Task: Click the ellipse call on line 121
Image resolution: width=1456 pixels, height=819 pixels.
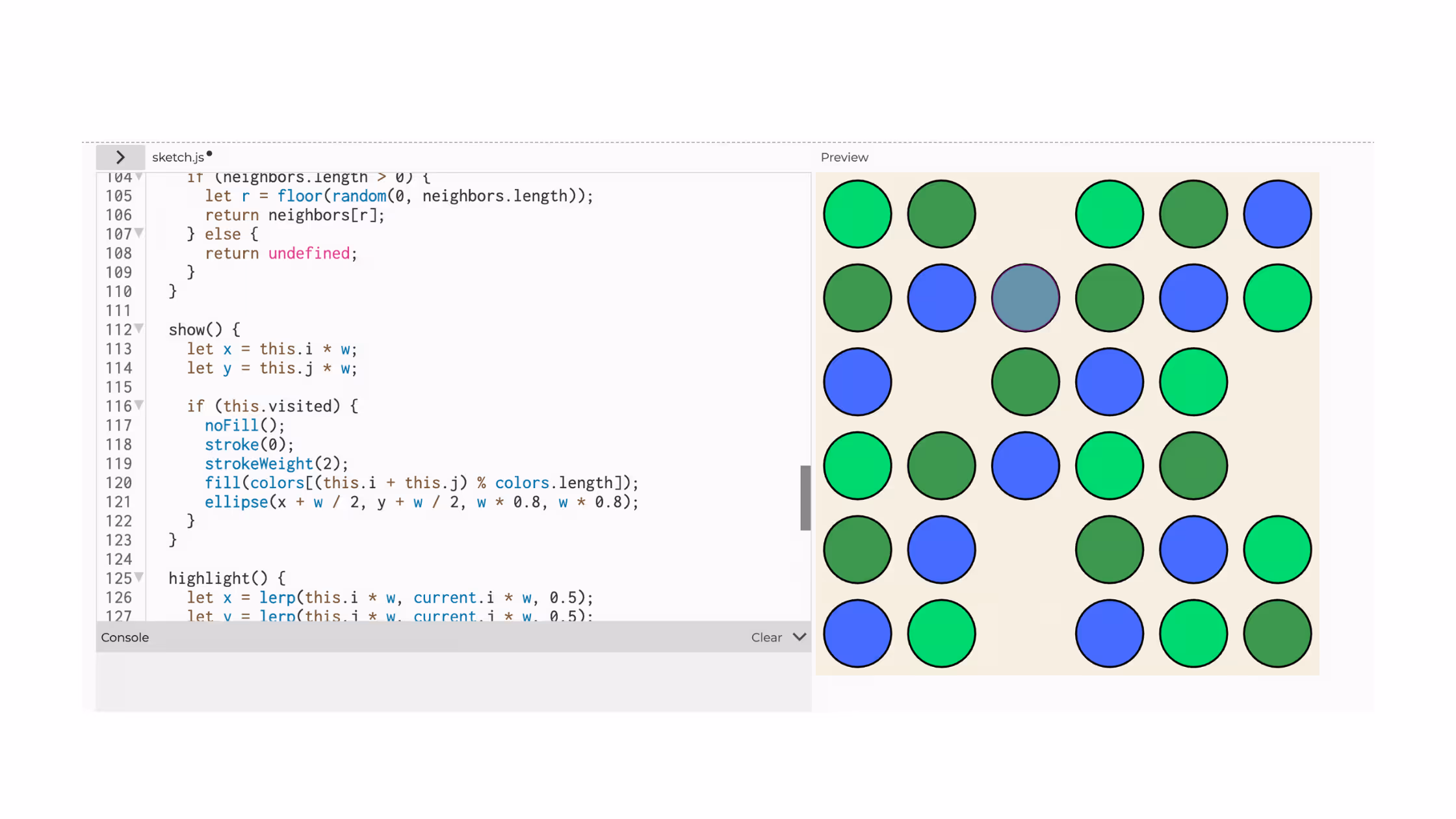Action: pyautogui.click(x=236, y=502)
